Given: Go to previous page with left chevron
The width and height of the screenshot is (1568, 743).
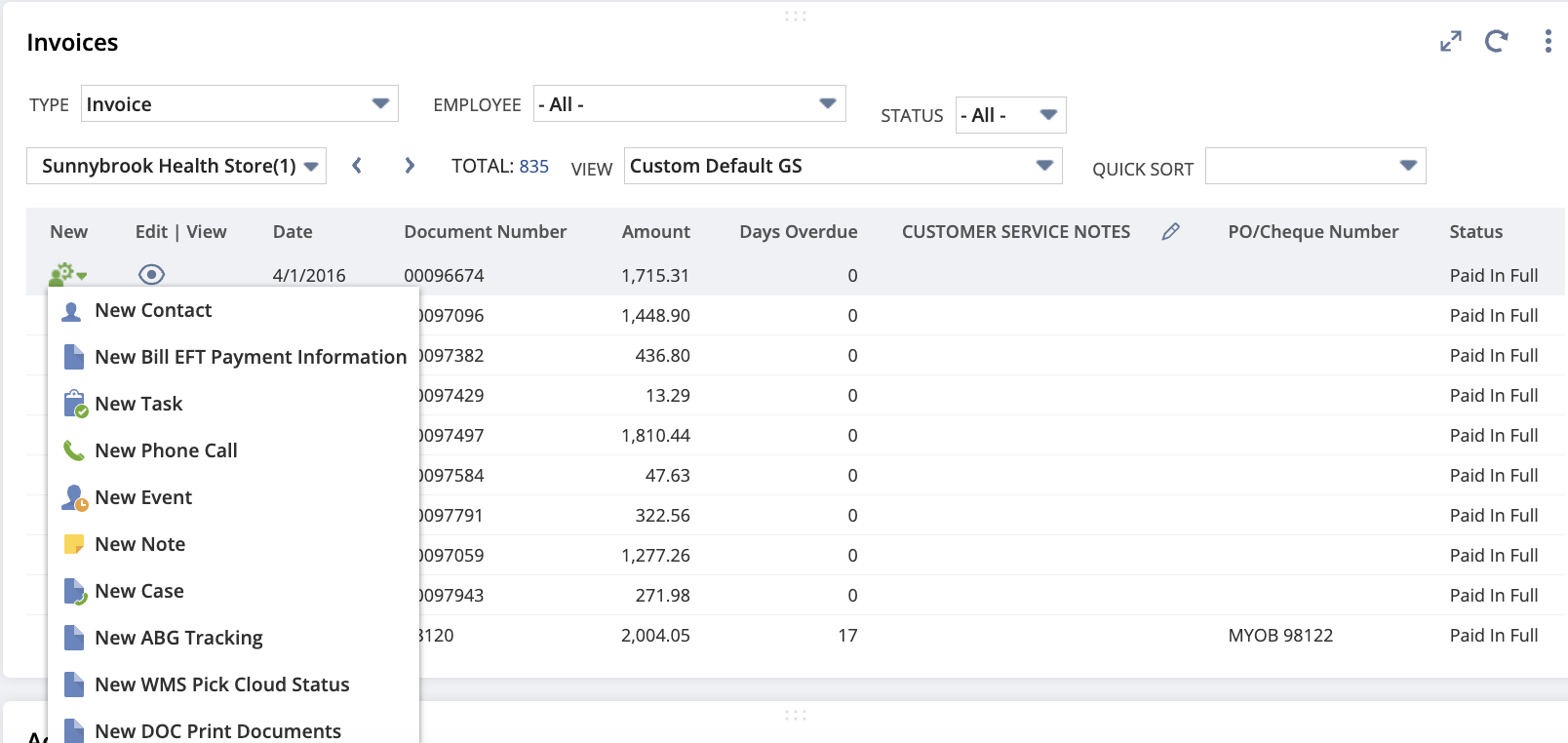Looking at the screenshot, I should tap(357, 166).
